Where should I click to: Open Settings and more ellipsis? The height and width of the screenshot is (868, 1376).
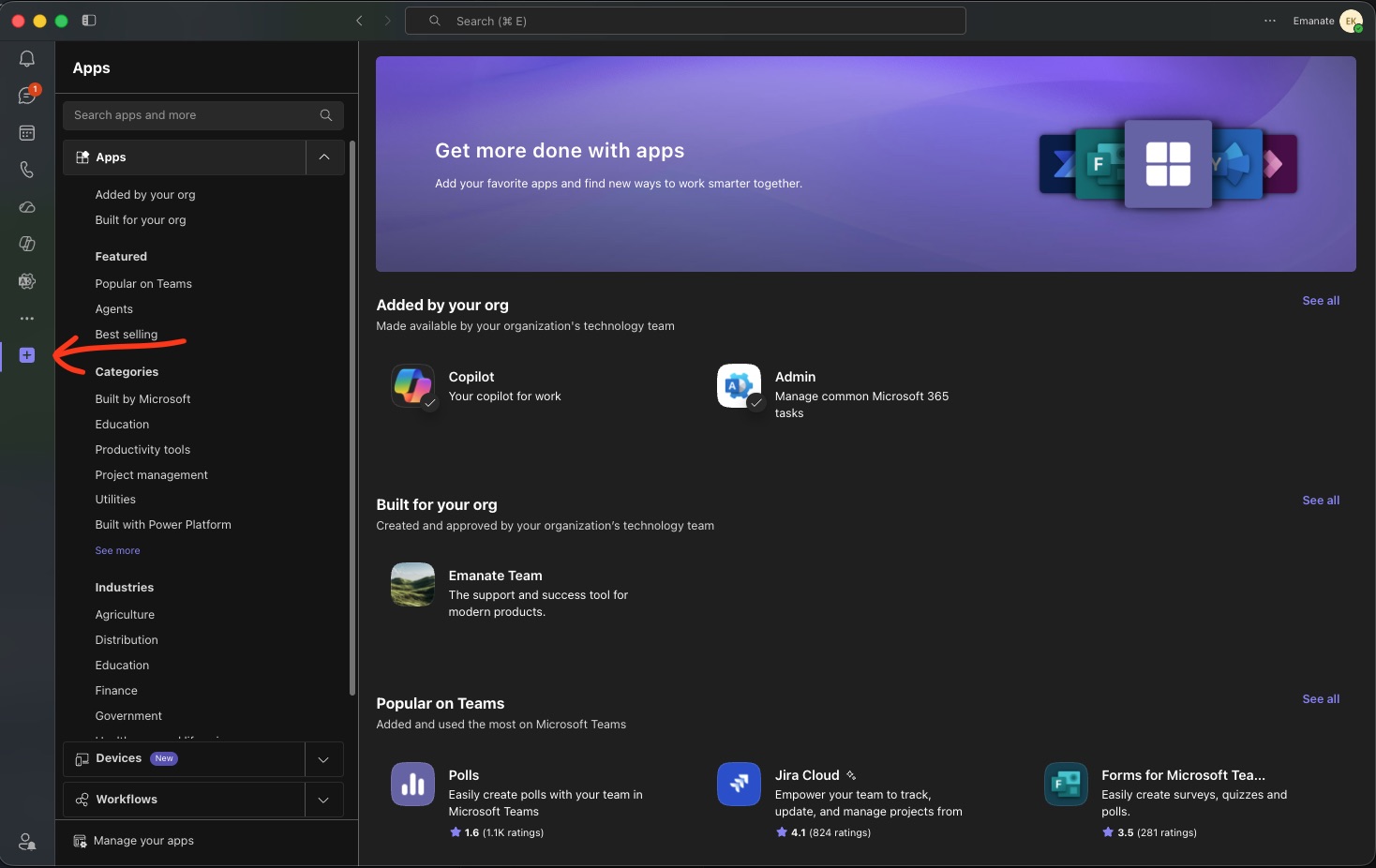coord(1270,21)
